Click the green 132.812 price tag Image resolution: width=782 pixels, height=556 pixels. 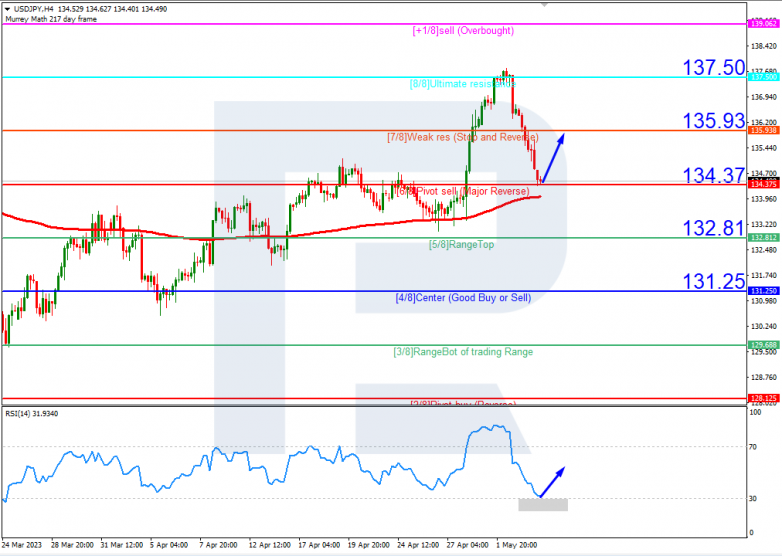pos(763,238)
